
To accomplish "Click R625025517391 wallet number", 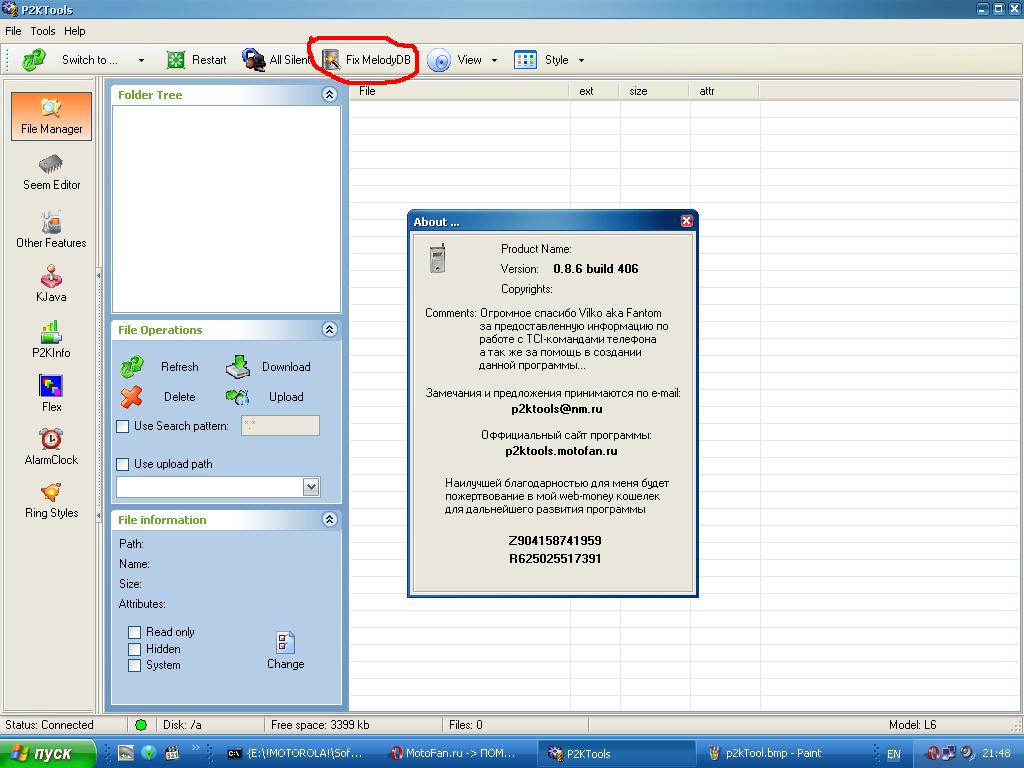I will [x=554, y=559].
